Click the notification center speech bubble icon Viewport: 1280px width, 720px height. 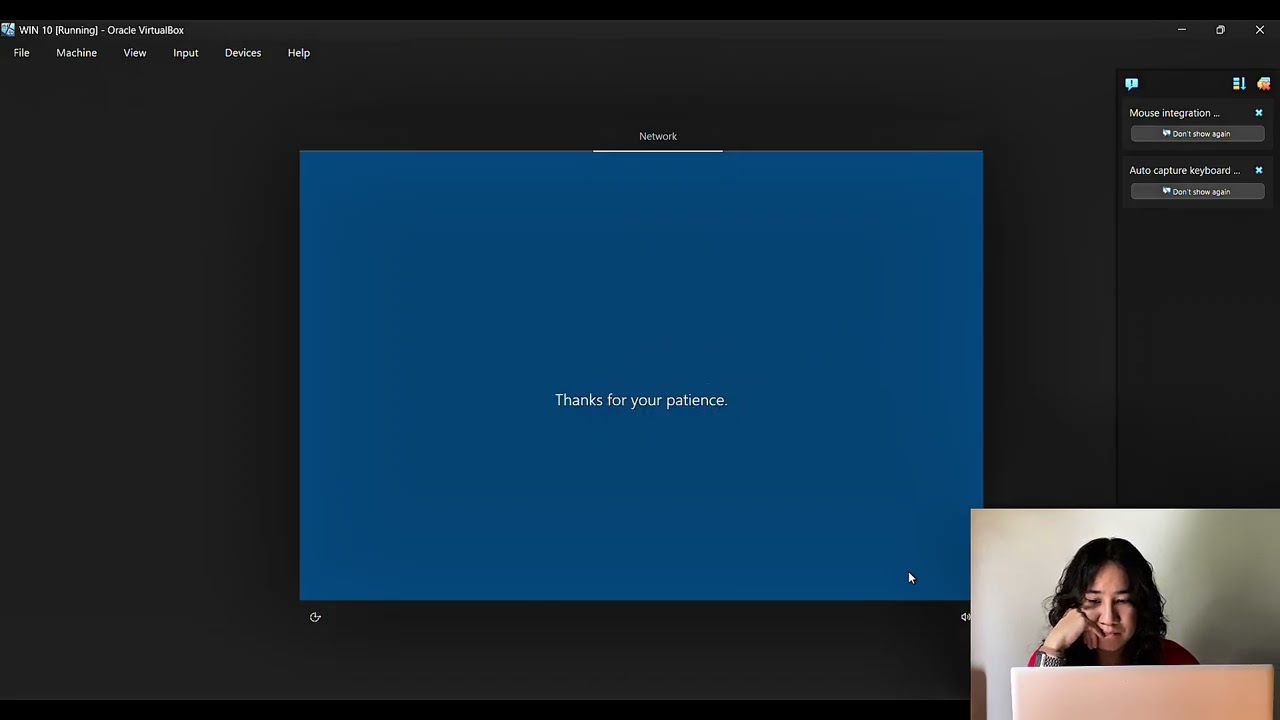pyautogui.click(x=1132, y=84)
